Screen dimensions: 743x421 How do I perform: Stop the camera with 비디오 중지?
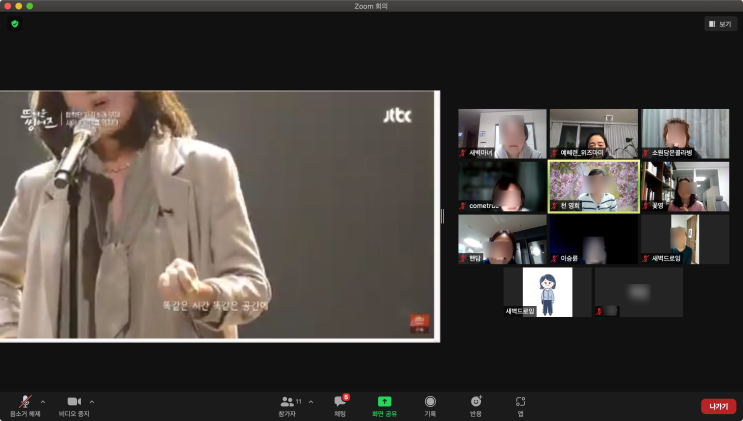[74, 406]
